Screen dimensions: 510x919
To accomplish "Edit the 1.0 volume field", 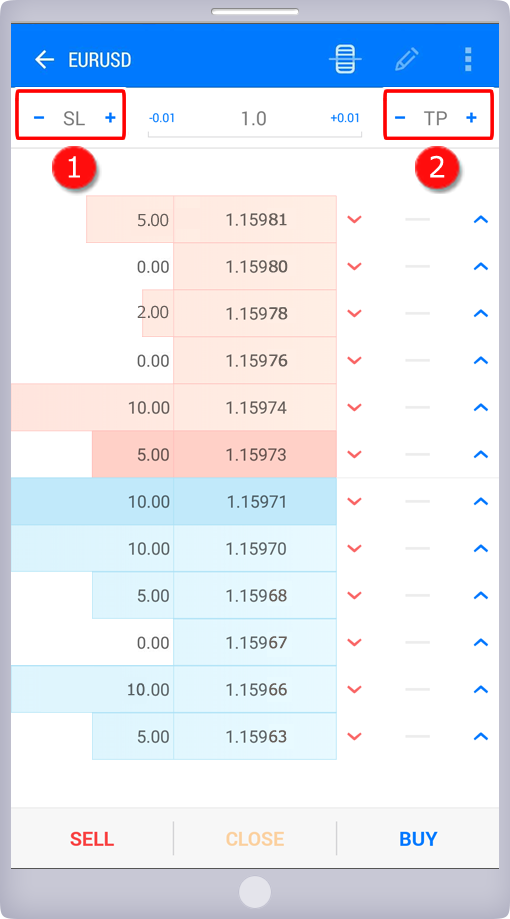I will tap(254, 118).
